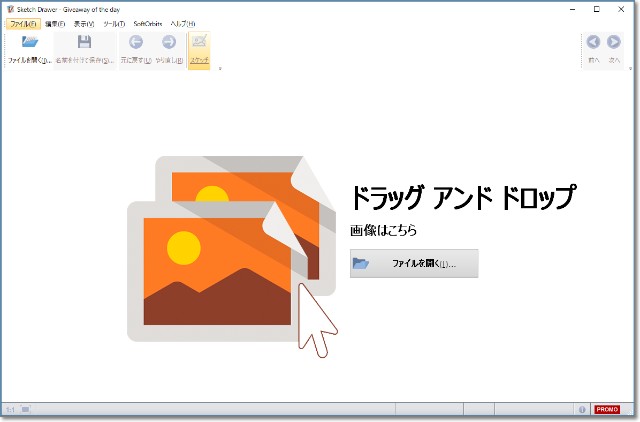
Task: Click the info icon in status bar
Action: [x=582, y=409]
